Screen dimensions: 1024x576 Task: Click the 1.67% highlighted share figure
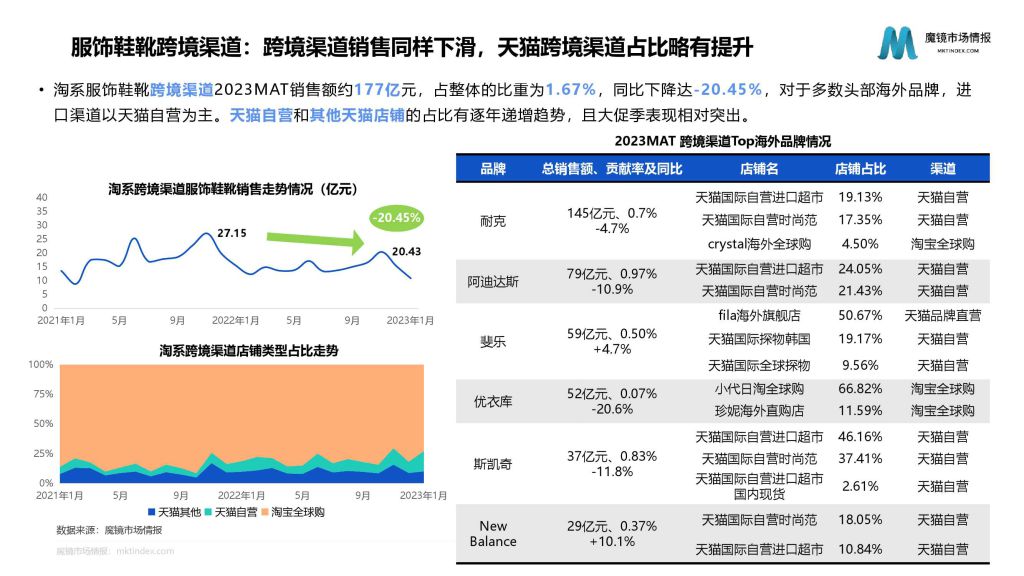tap(571, 90)
